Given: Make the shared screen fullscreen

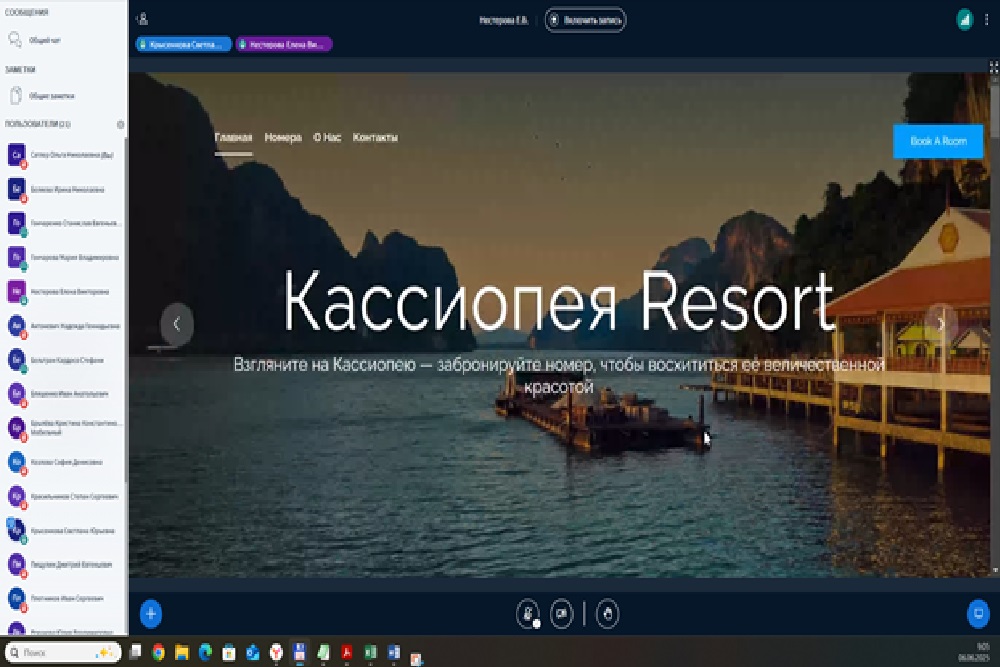Looking at the screenshot, I should (x=993, y=67).
